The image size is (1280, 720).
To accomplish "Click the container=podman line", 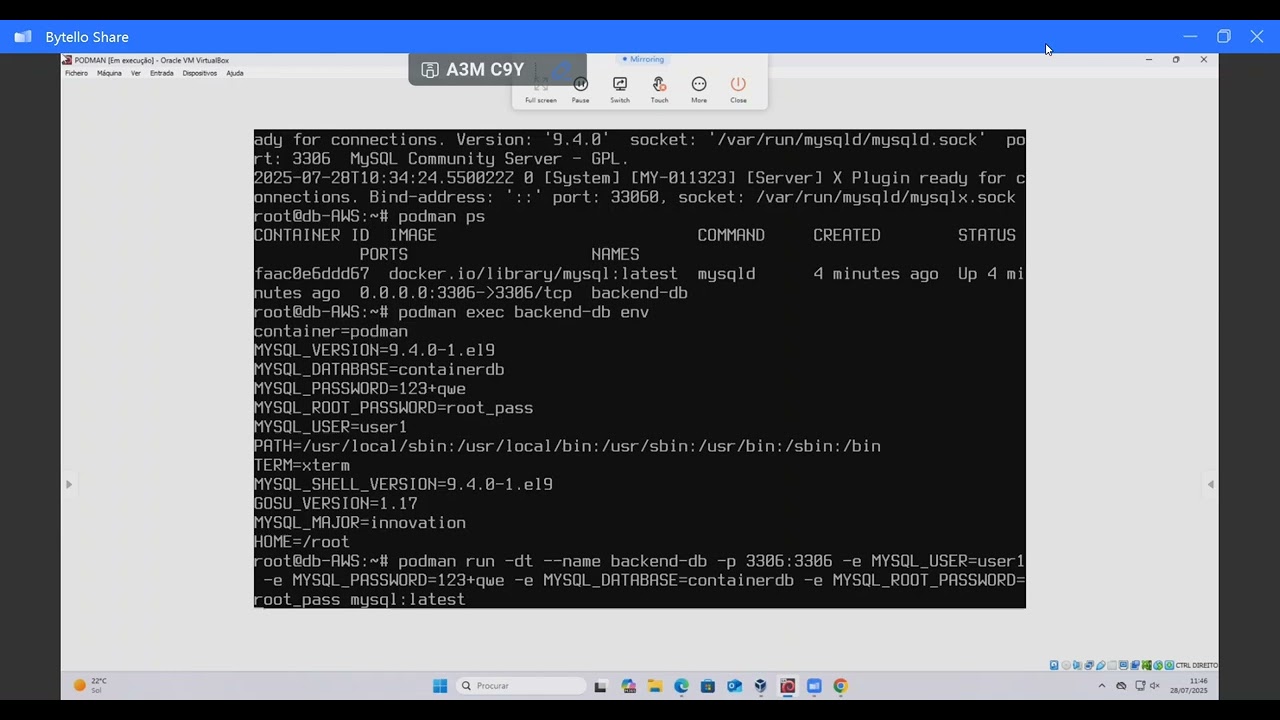I will [x=331, y=332].
